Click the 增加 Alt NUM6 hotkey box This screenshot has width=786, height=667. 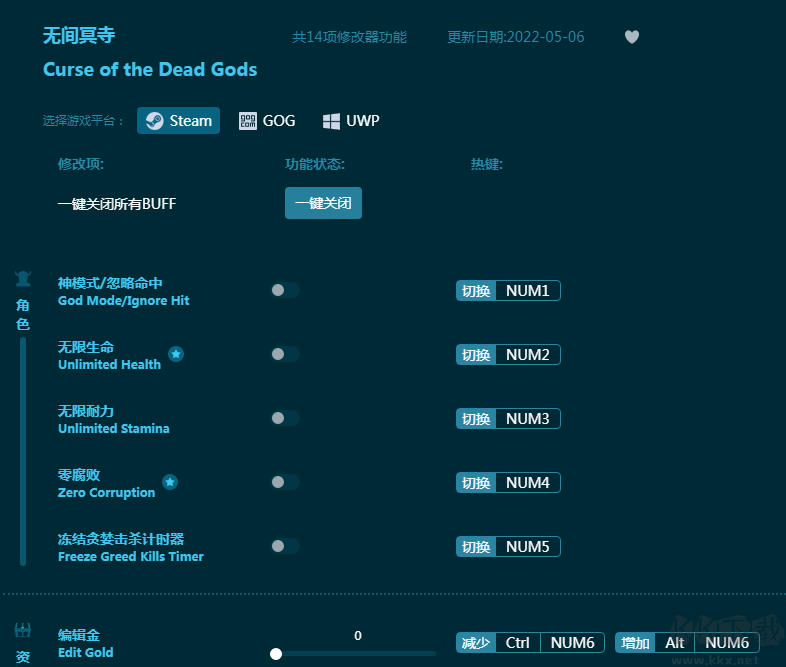(687, 642)
